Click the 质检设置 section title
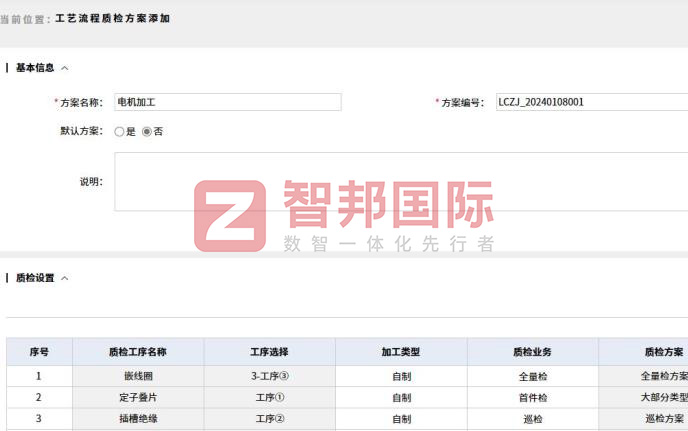This screenshot has width=688, height=431. pyautogui.click(x=35, y=278)
